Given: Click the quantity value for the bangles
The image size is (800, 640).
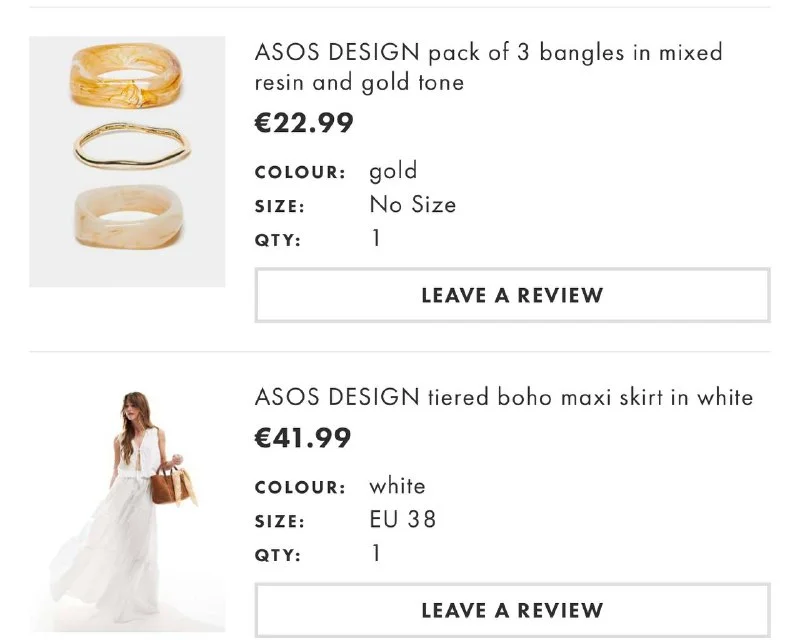Looking at the screenshot, I should [x=376, y=239].
